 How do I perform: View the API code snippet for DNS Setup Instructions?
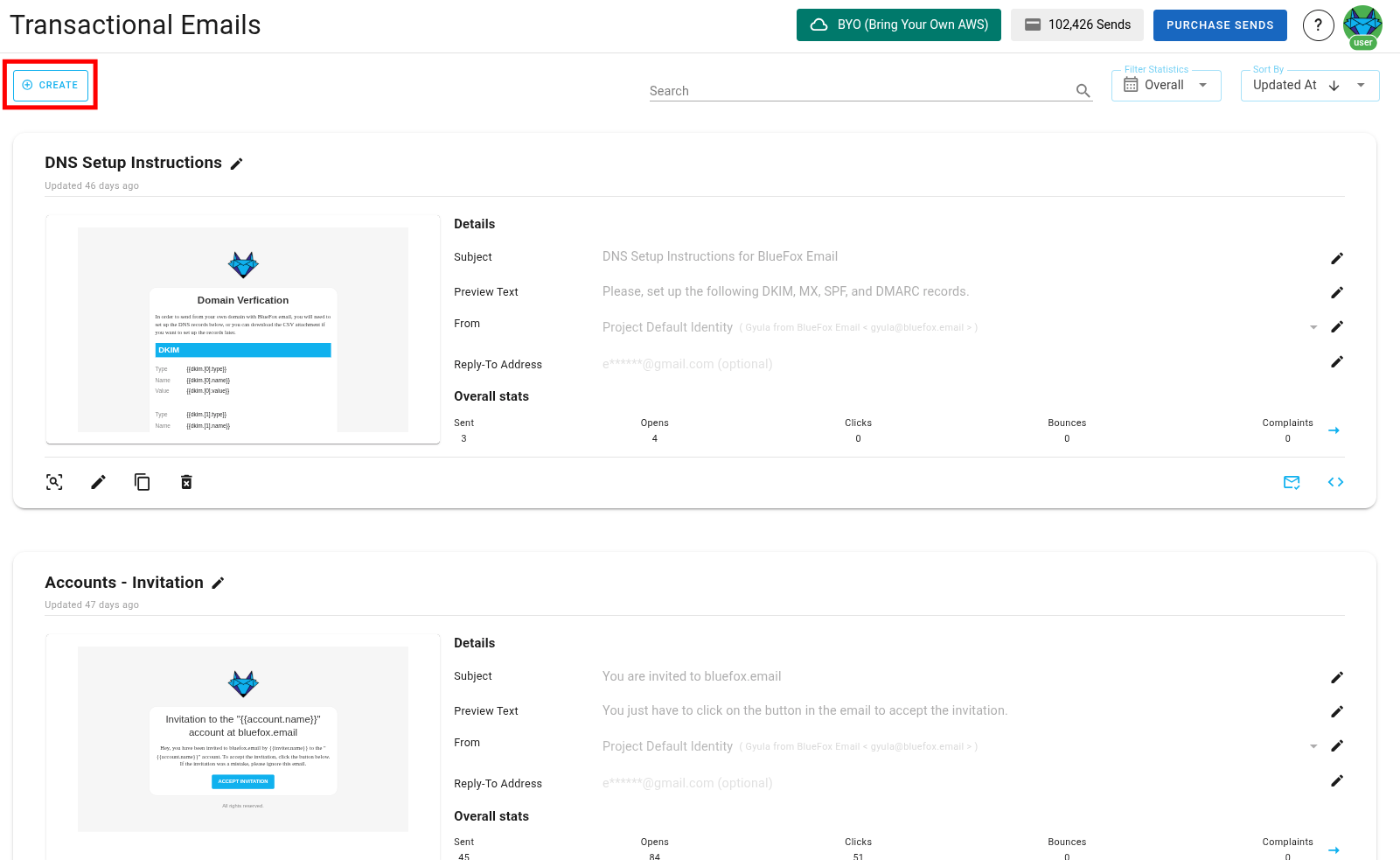coord(1335,482)
